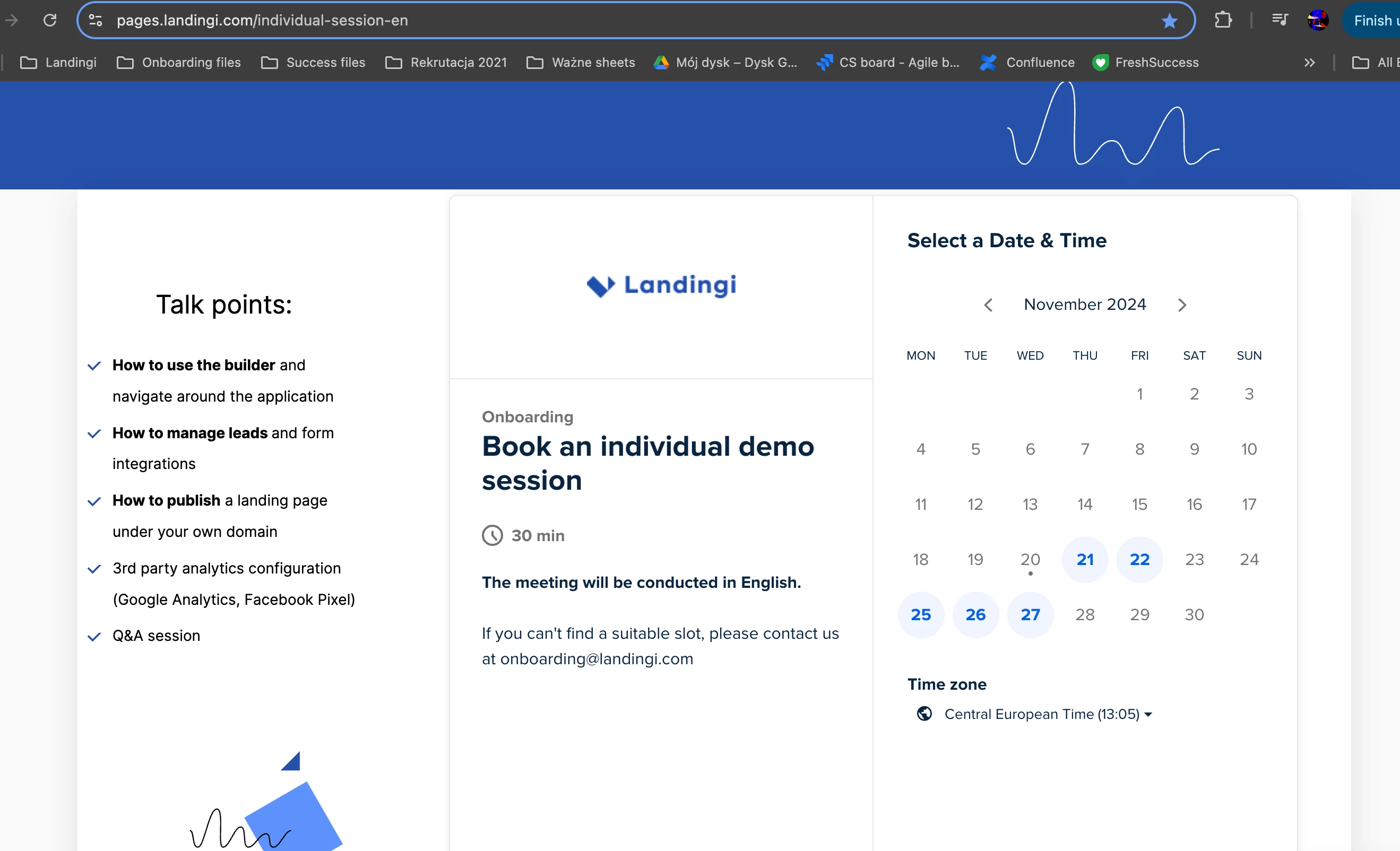Open the media control icon
This screenshot has height=851, width=1400.
coord(1280,21)
